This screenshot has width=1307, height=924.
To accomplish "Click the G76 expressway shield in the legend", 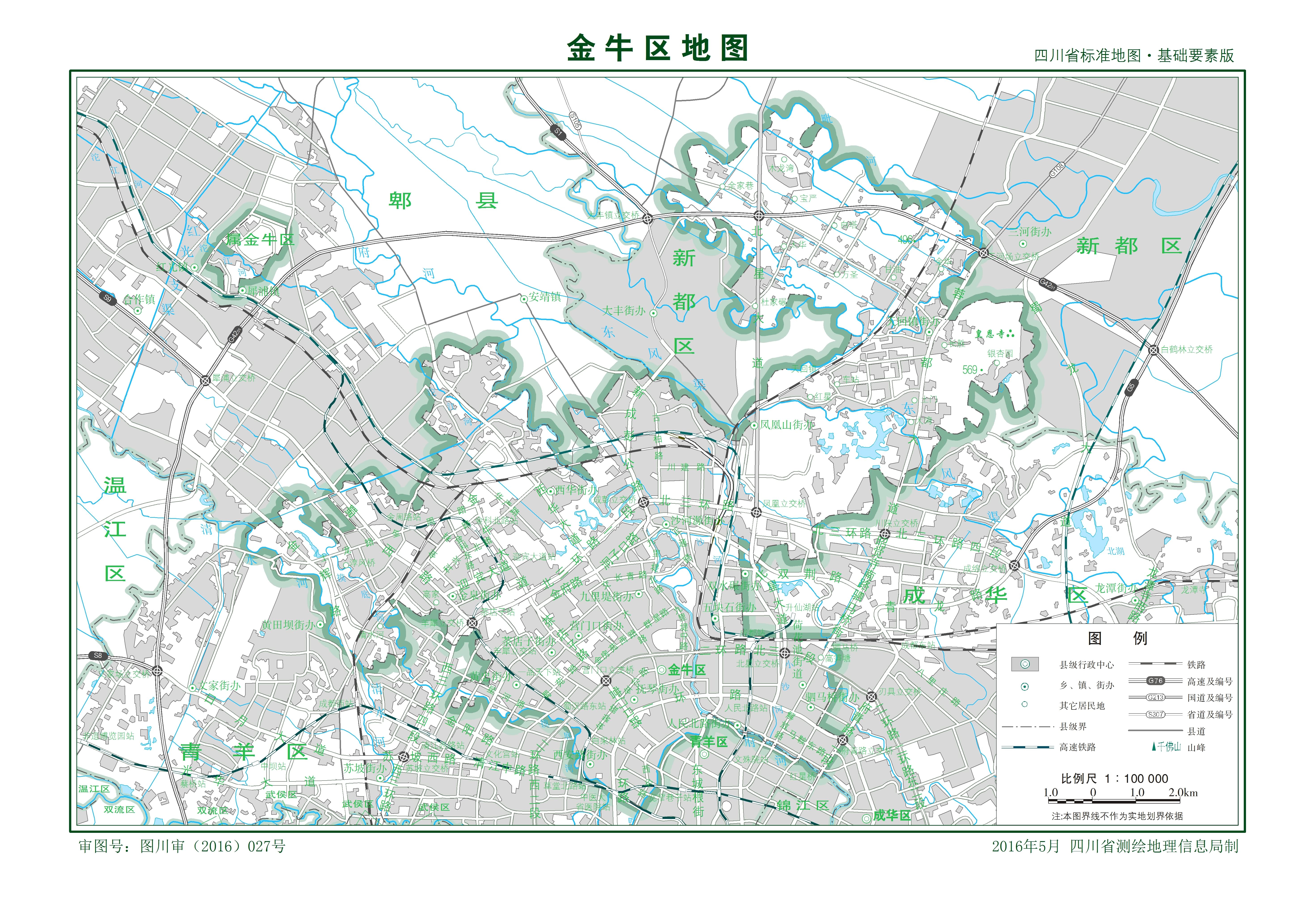I will (1155, 681).
